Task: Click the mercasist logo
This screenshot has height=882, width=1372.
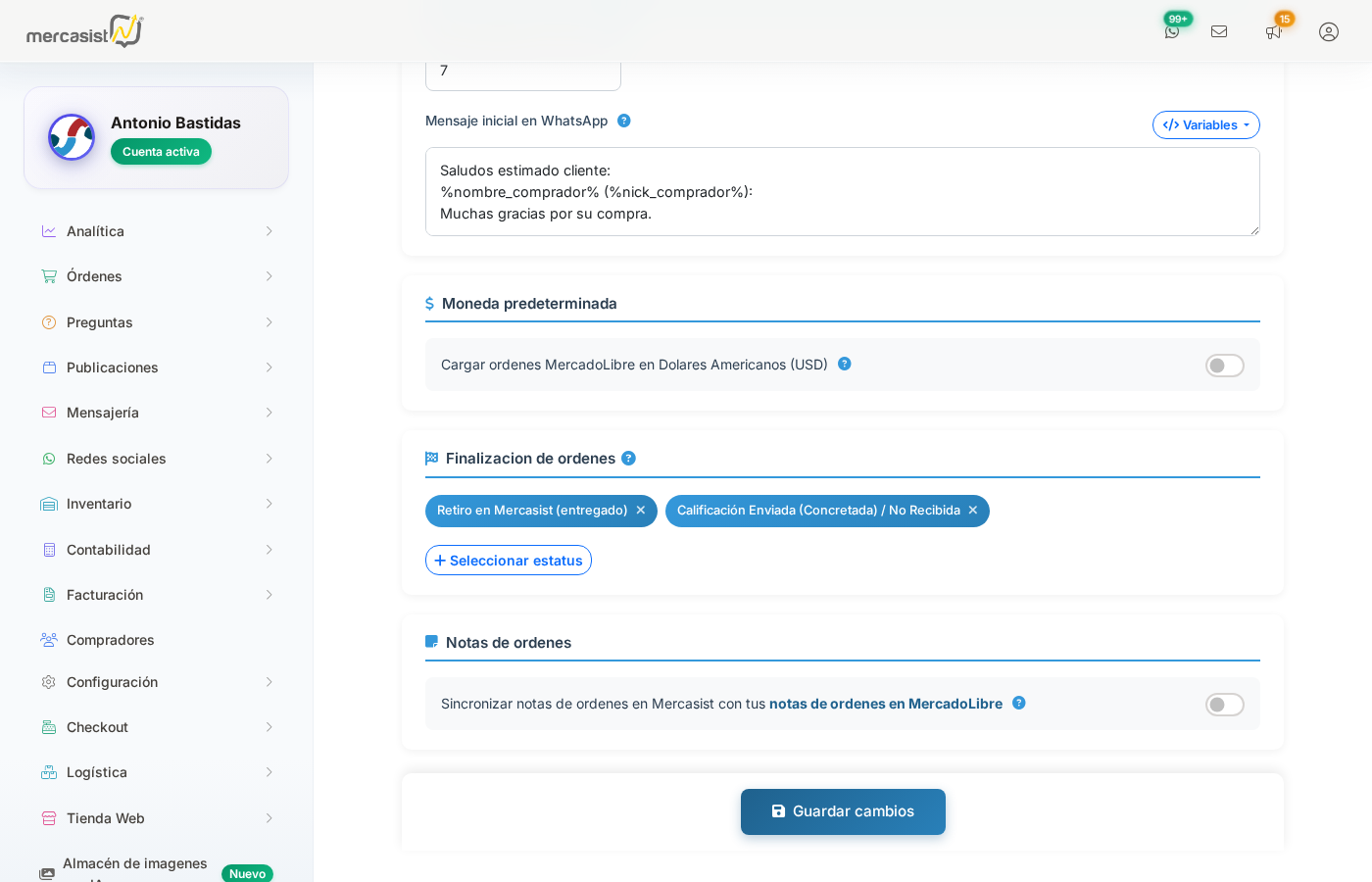Action: point(83,30)
